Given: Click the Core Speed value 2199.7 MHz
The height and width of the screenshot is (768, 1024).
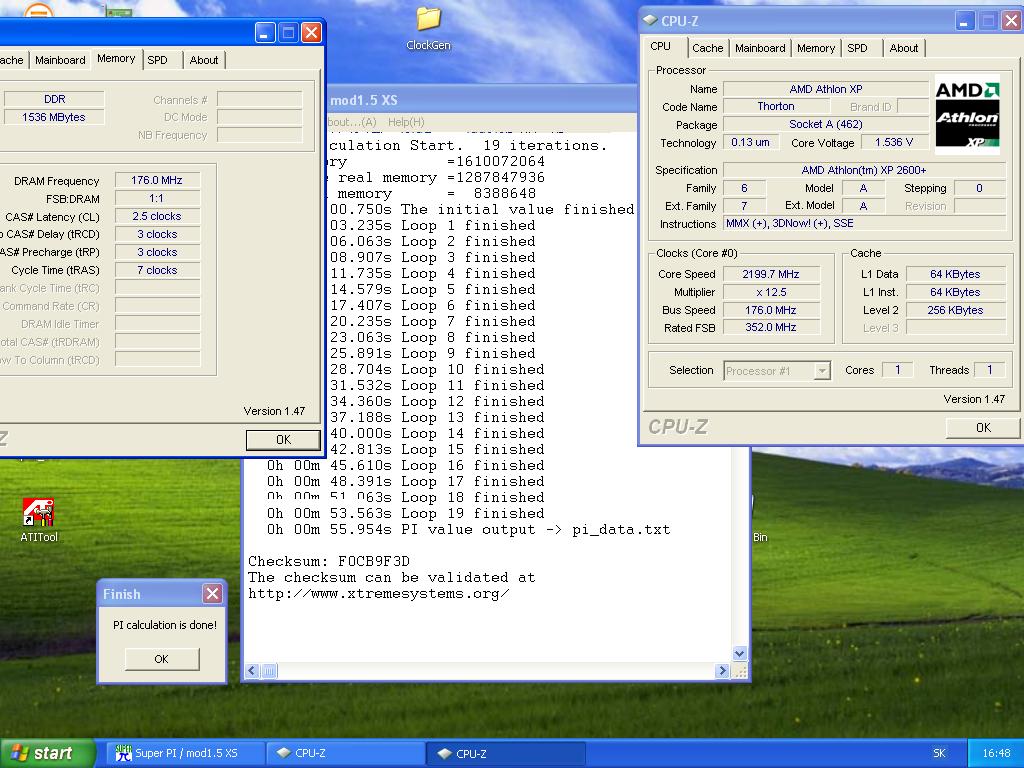Looking at the screenshot, I should [x=771, y=274].
